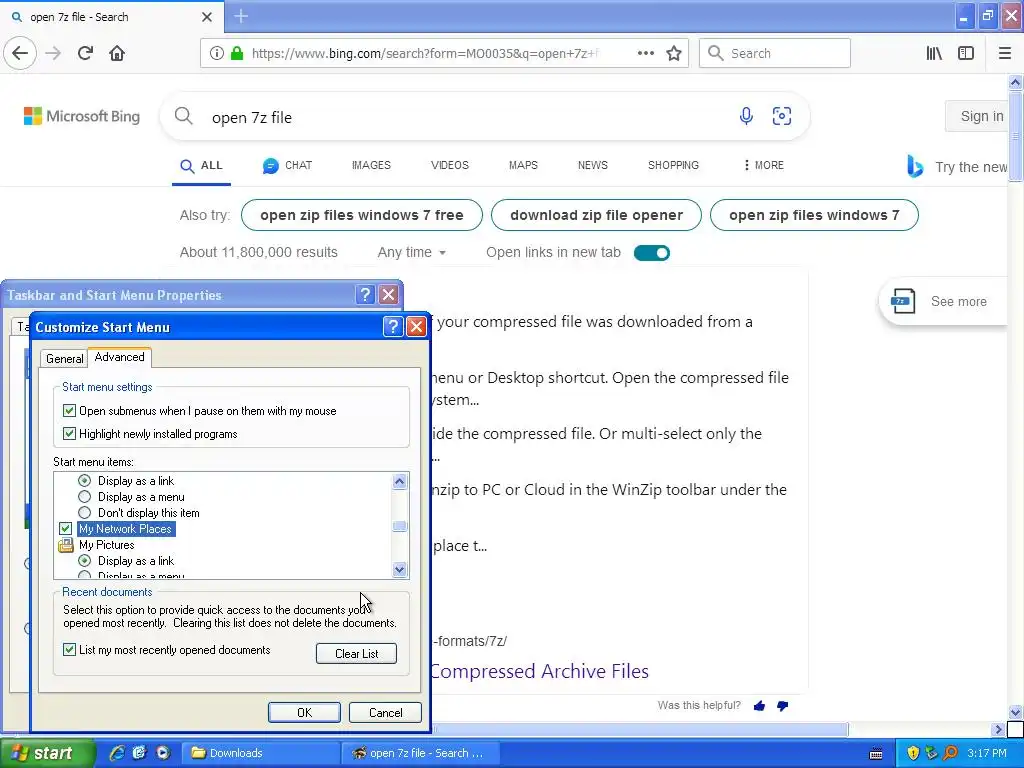Open the CHAT search tab
1024x768 pixels.
click(287, 165)
